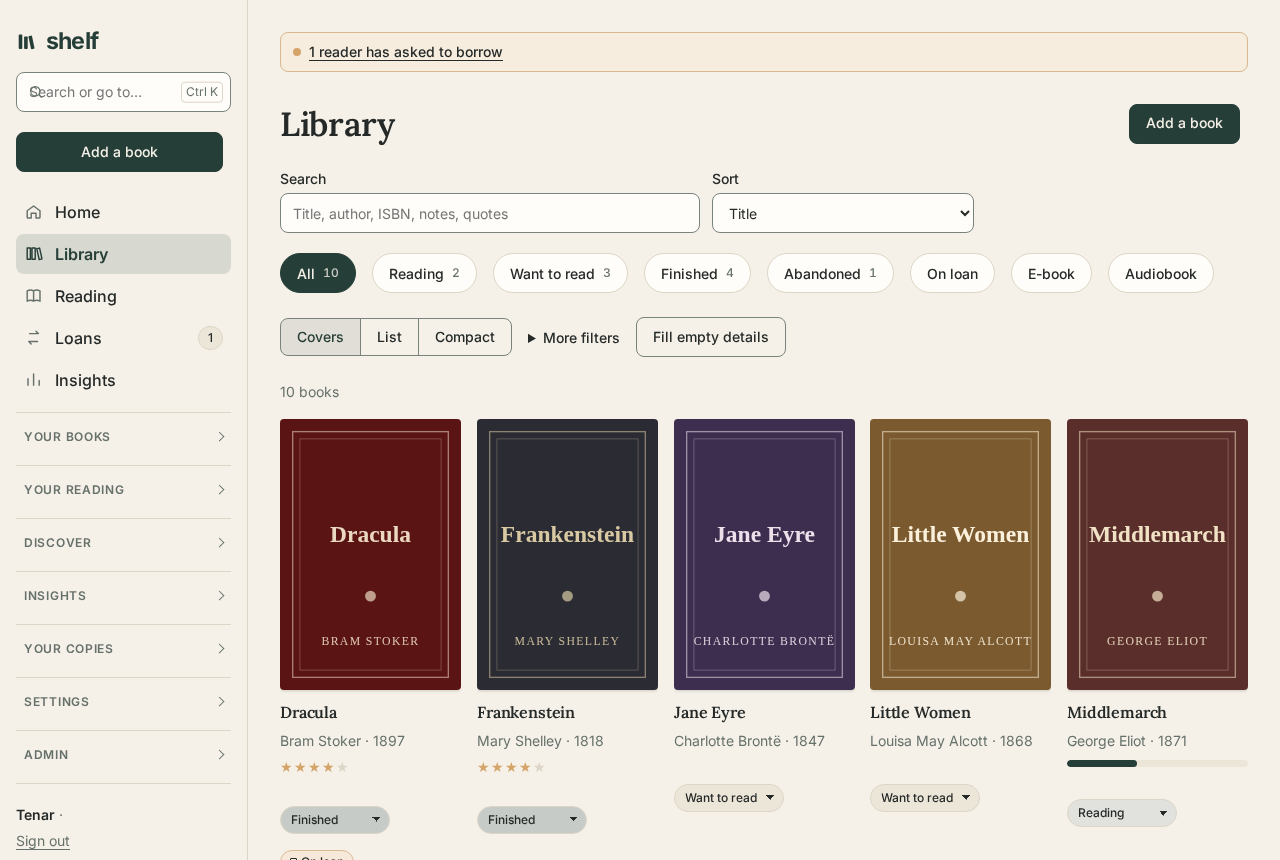Click the search magnifier icon in sidebar
The height and width of the screenshot is (860, 1280).
(35, 92)
